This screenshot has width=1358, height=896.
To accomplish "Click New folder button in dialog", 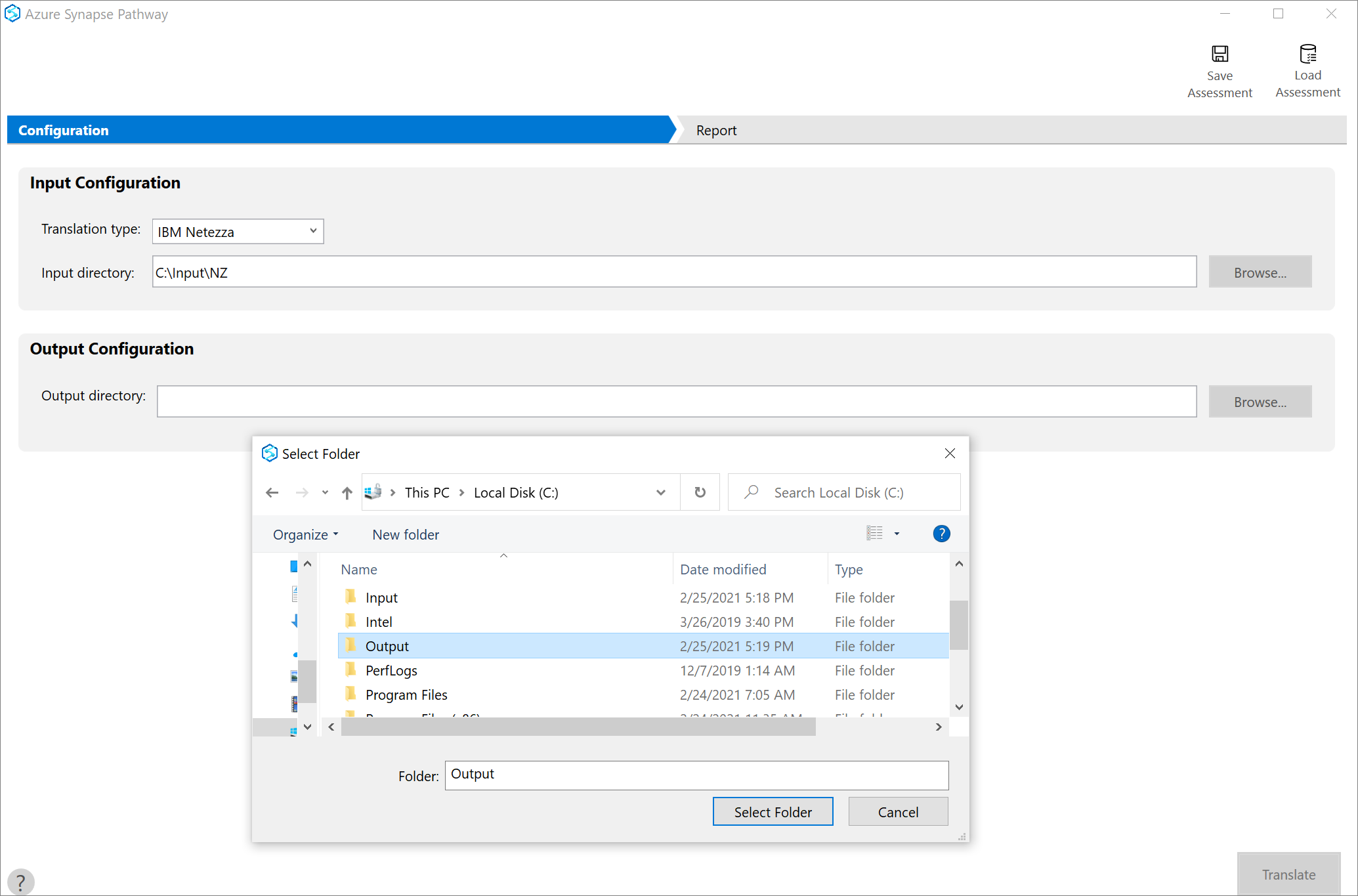I will 406,534.
